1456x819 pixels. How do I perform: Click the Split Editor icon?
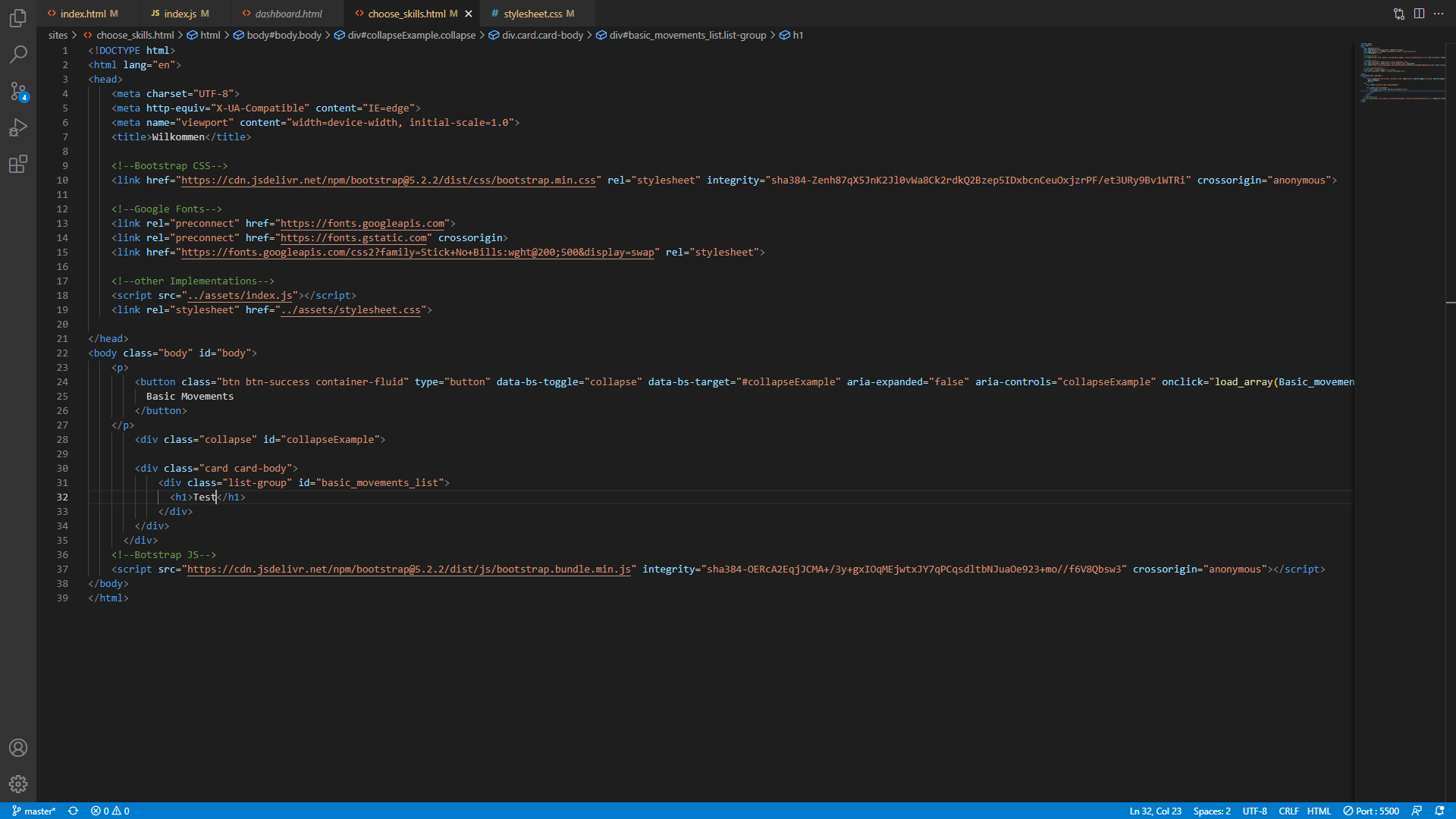(1418, 13)
